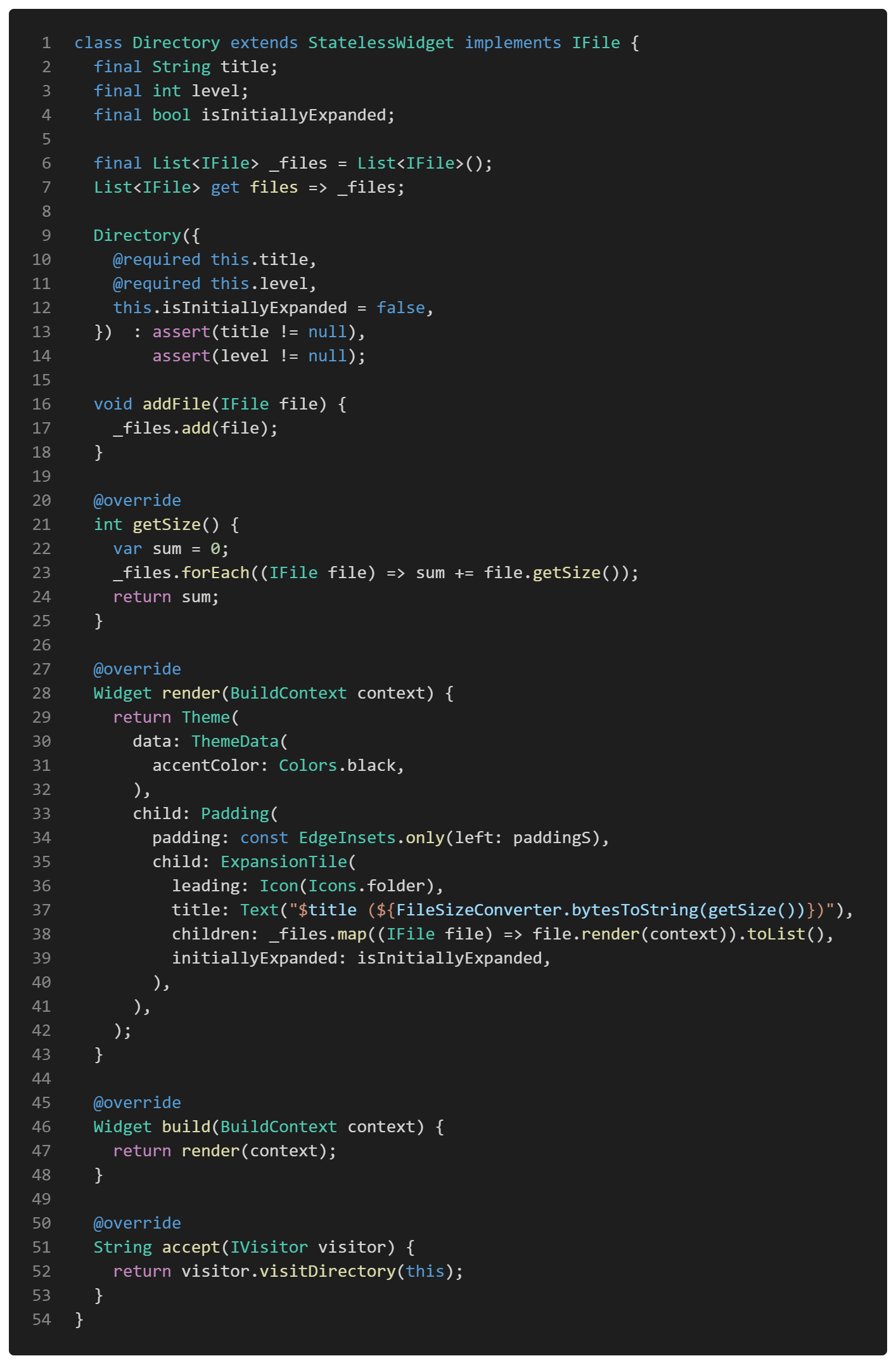This screenshot has height=1363, width=896.
Task: Click 'ExpansionTile(' on line 35
Action: pyautogui.click(x=288, y=862)
